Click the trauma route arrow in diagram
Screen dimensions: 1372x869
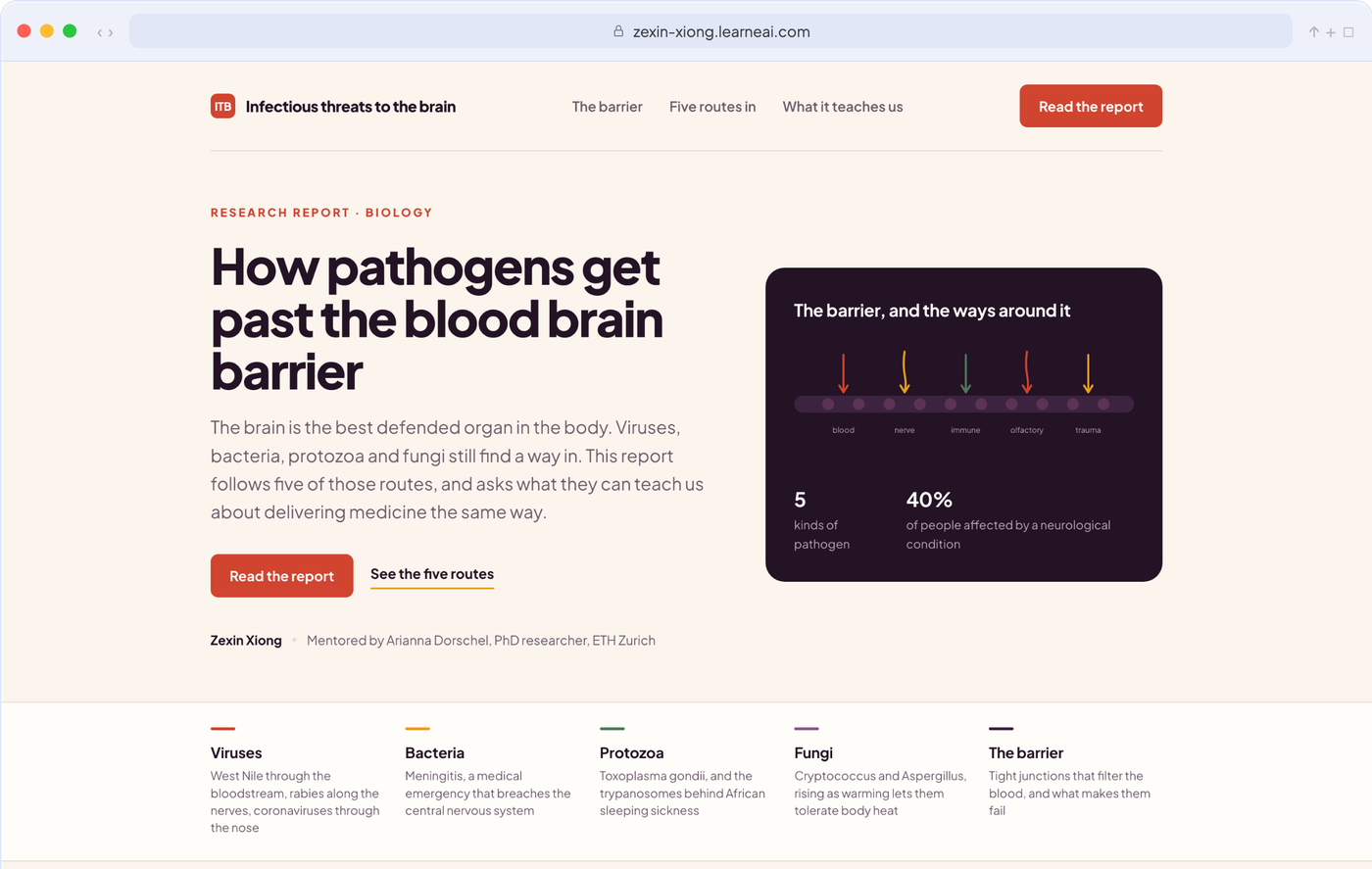1088,373
